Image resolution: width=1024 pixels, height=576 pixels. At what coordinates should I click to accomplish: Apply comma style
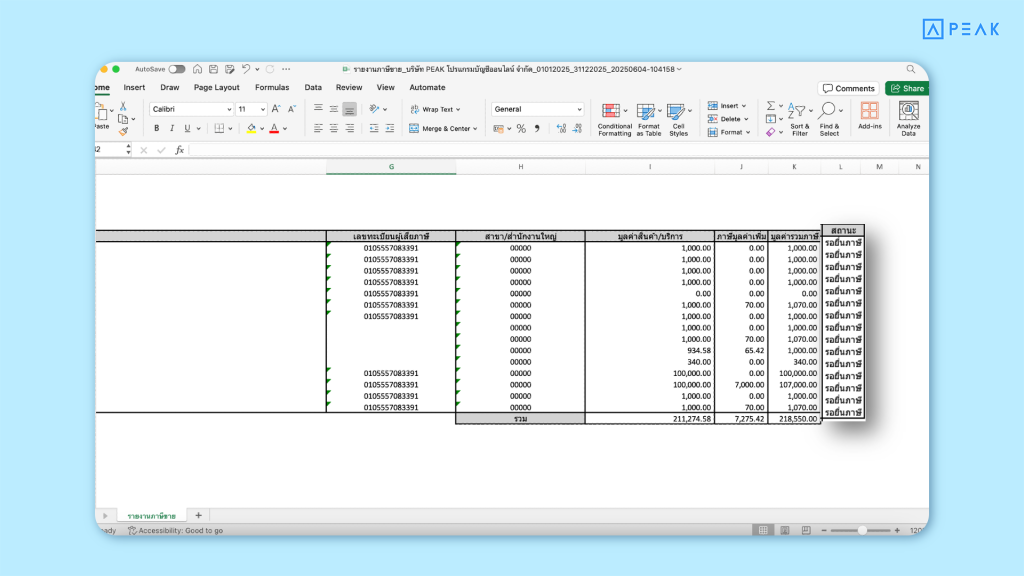537,129
